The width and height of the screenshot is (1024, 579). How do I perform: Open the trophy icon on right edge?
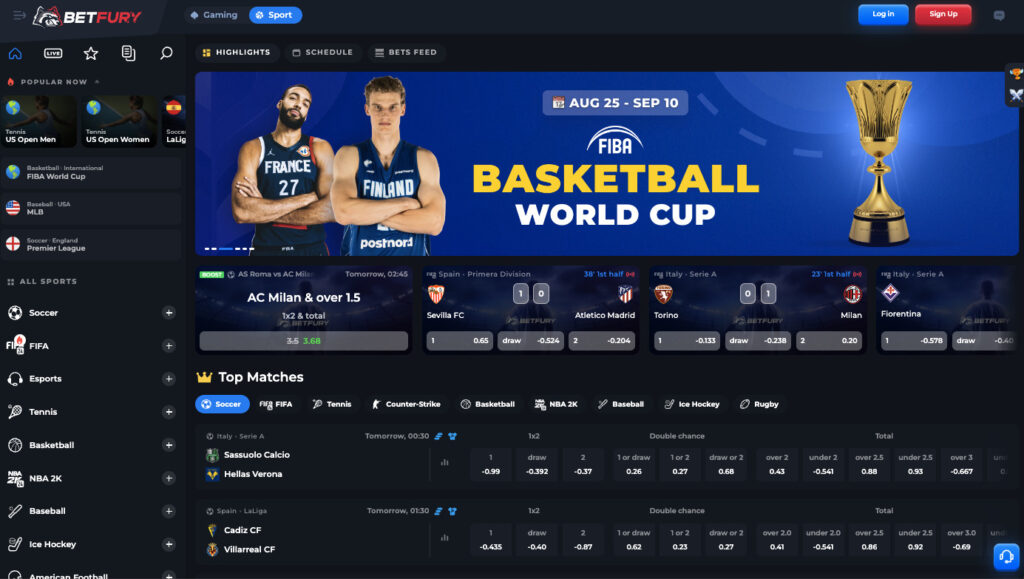click(x=1016, y=74)
